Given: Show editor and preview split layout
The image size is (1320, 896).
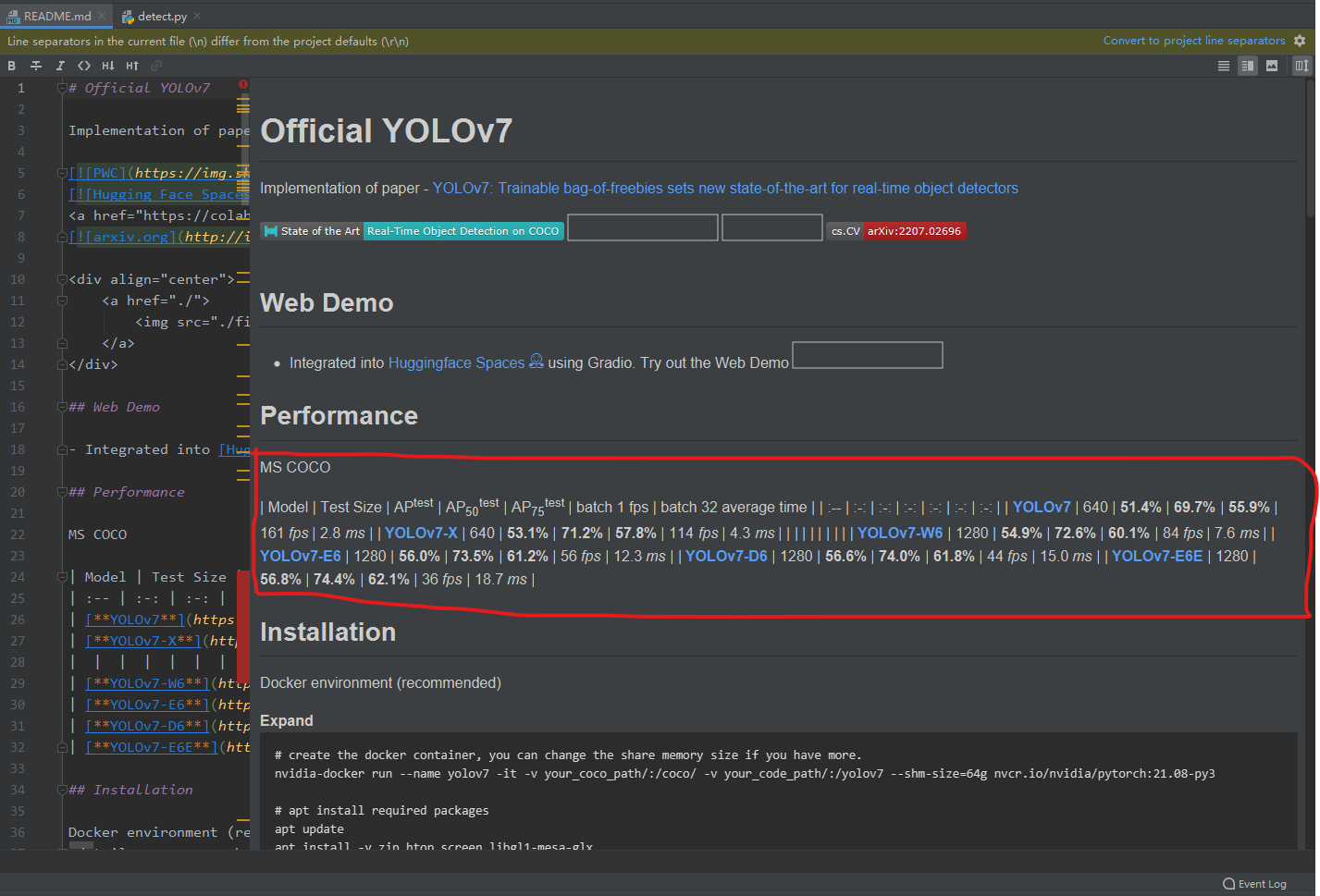Looking at the screenshot, I should 1248,66.
